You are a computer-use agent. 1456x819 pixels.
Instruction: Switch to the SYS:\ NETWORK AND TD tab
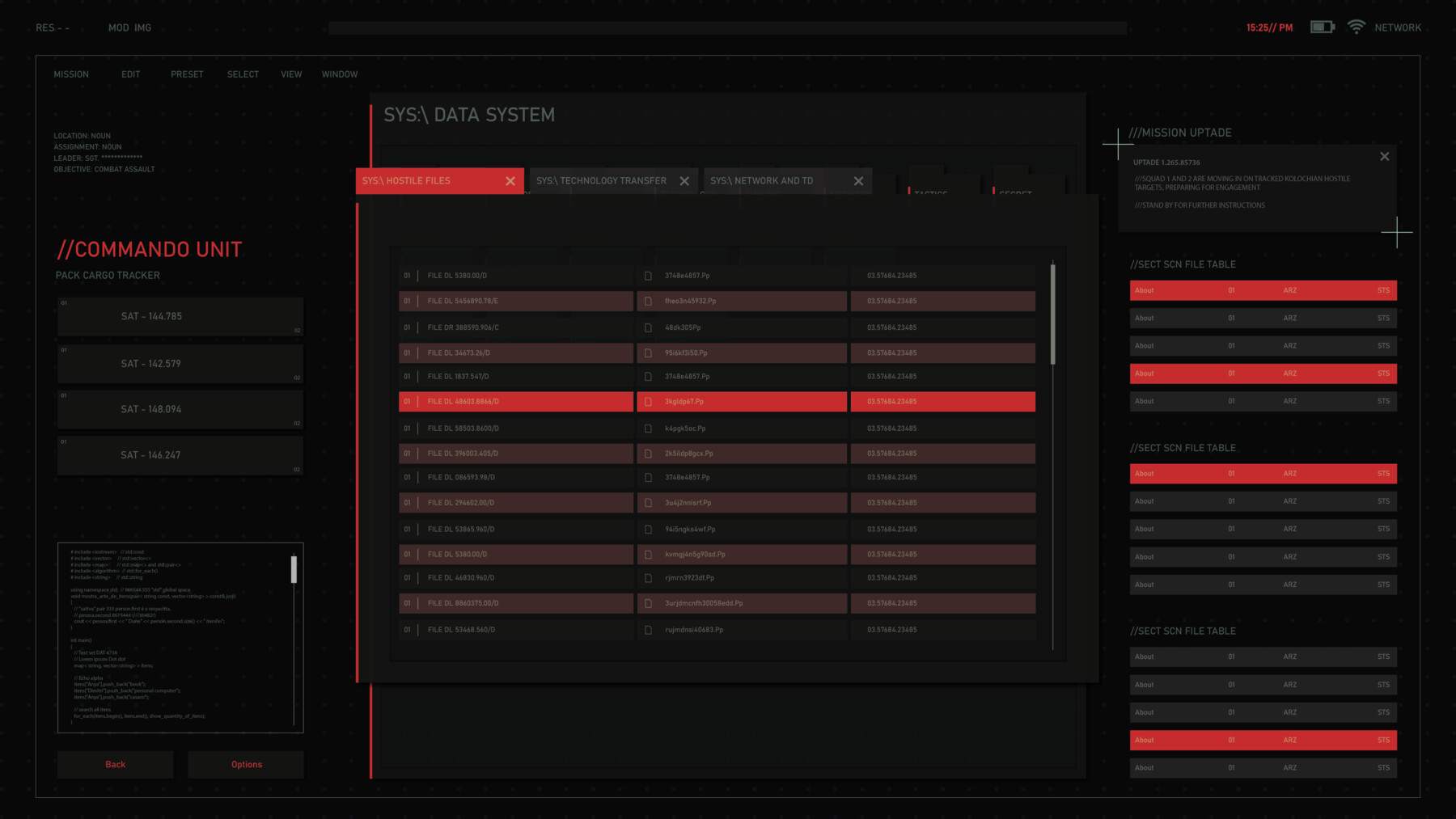(x=763, y=180)
